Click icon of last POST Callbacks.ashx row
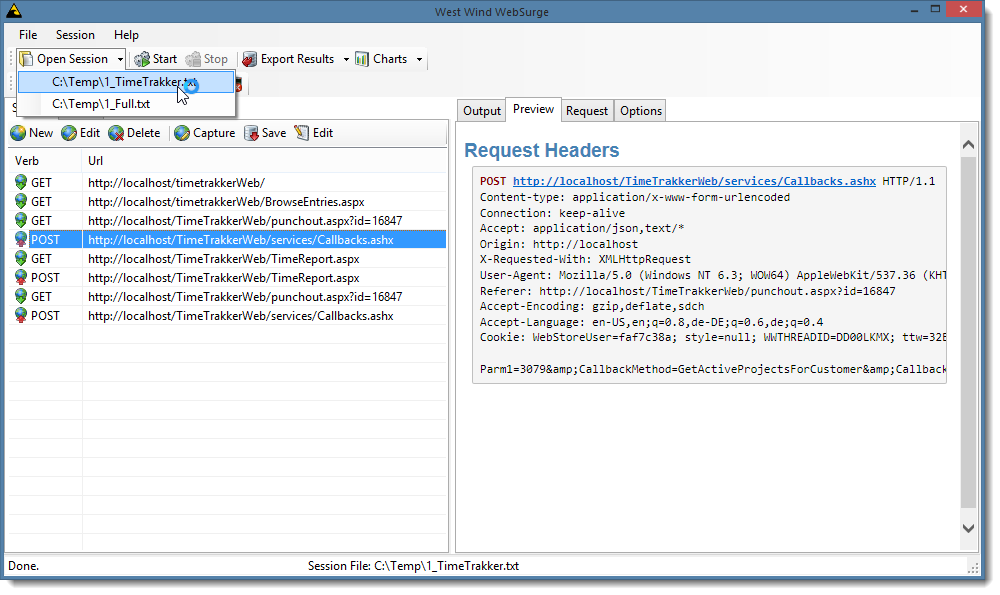1000x595 pixels. (x=21, y=316)
